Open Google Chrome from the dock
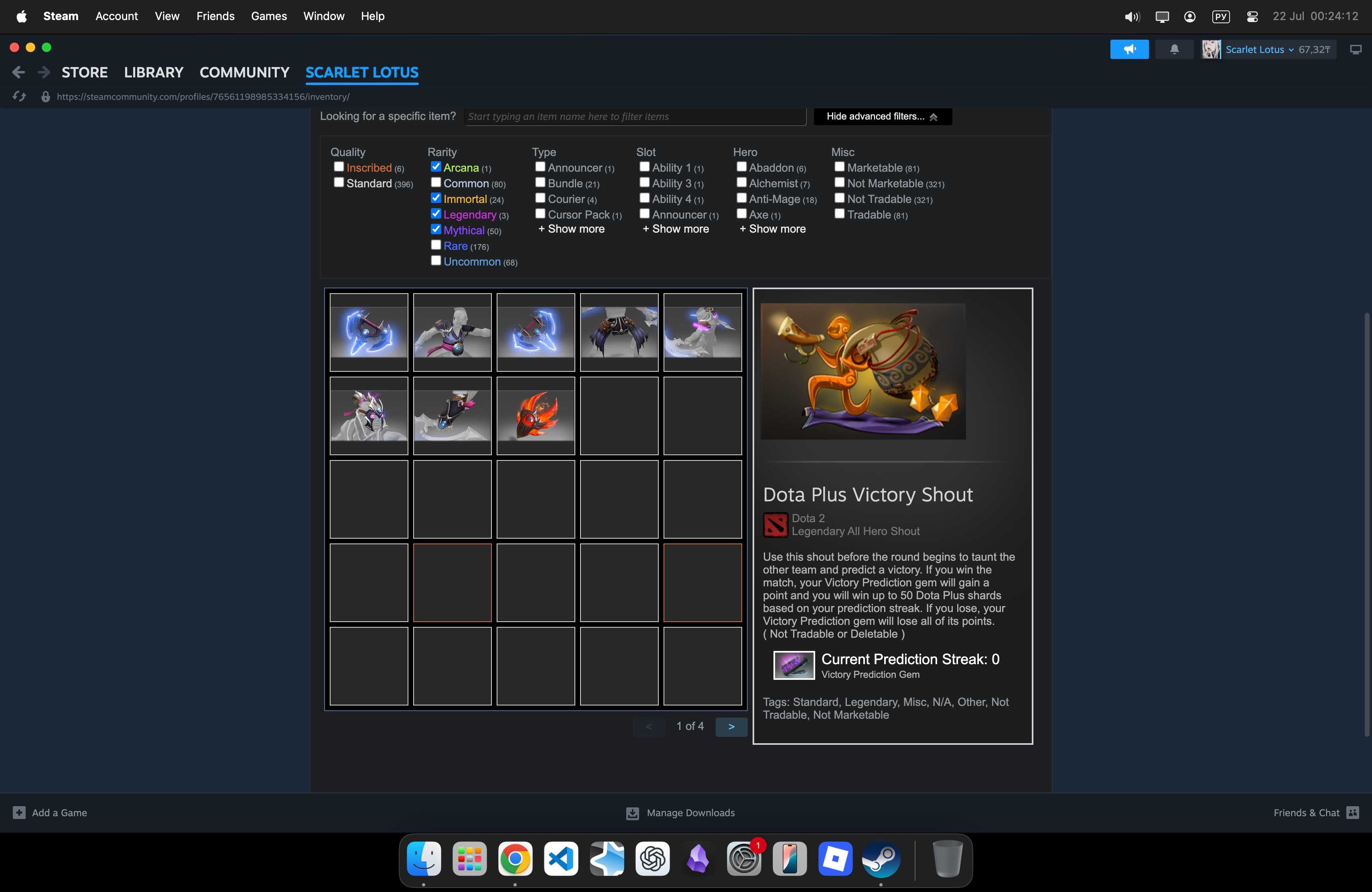 pyautogui.click(x=516, y=859)
